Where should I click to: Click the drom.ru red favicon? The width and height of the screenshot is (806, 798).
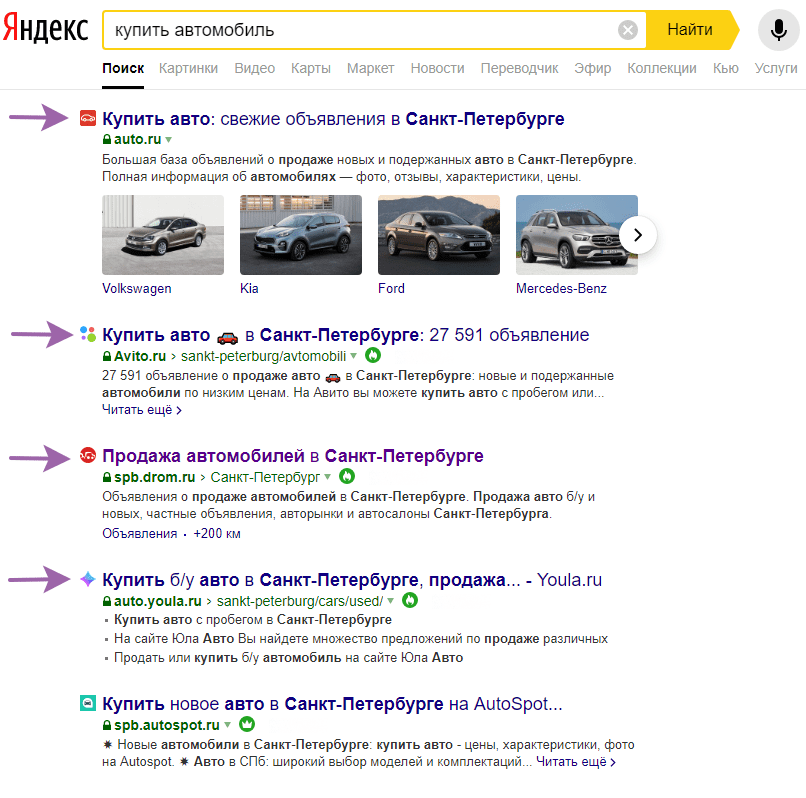[x=88, y=455]
